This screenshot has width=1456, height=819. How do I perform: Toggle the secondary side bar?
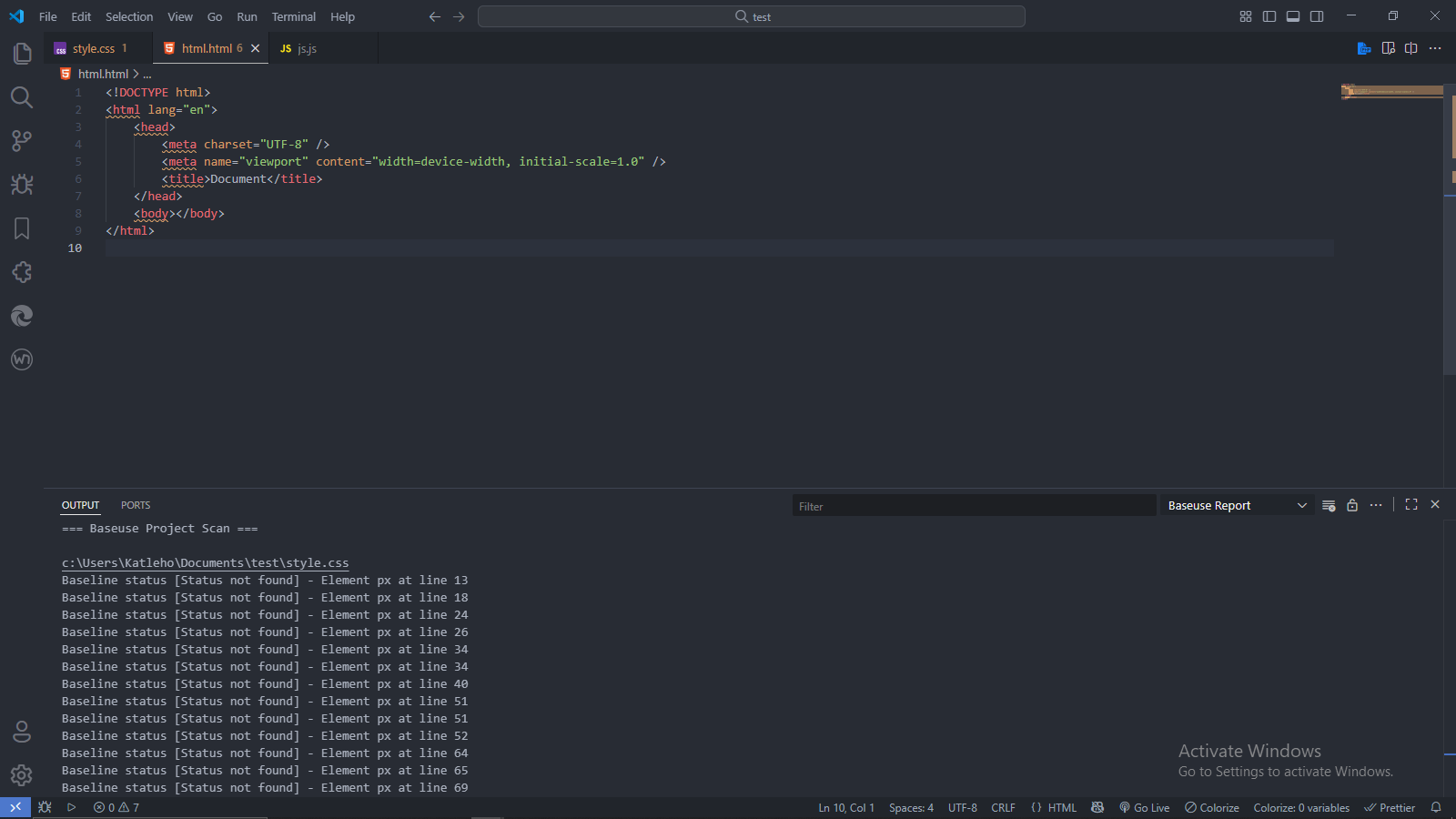coord(1317,16)
